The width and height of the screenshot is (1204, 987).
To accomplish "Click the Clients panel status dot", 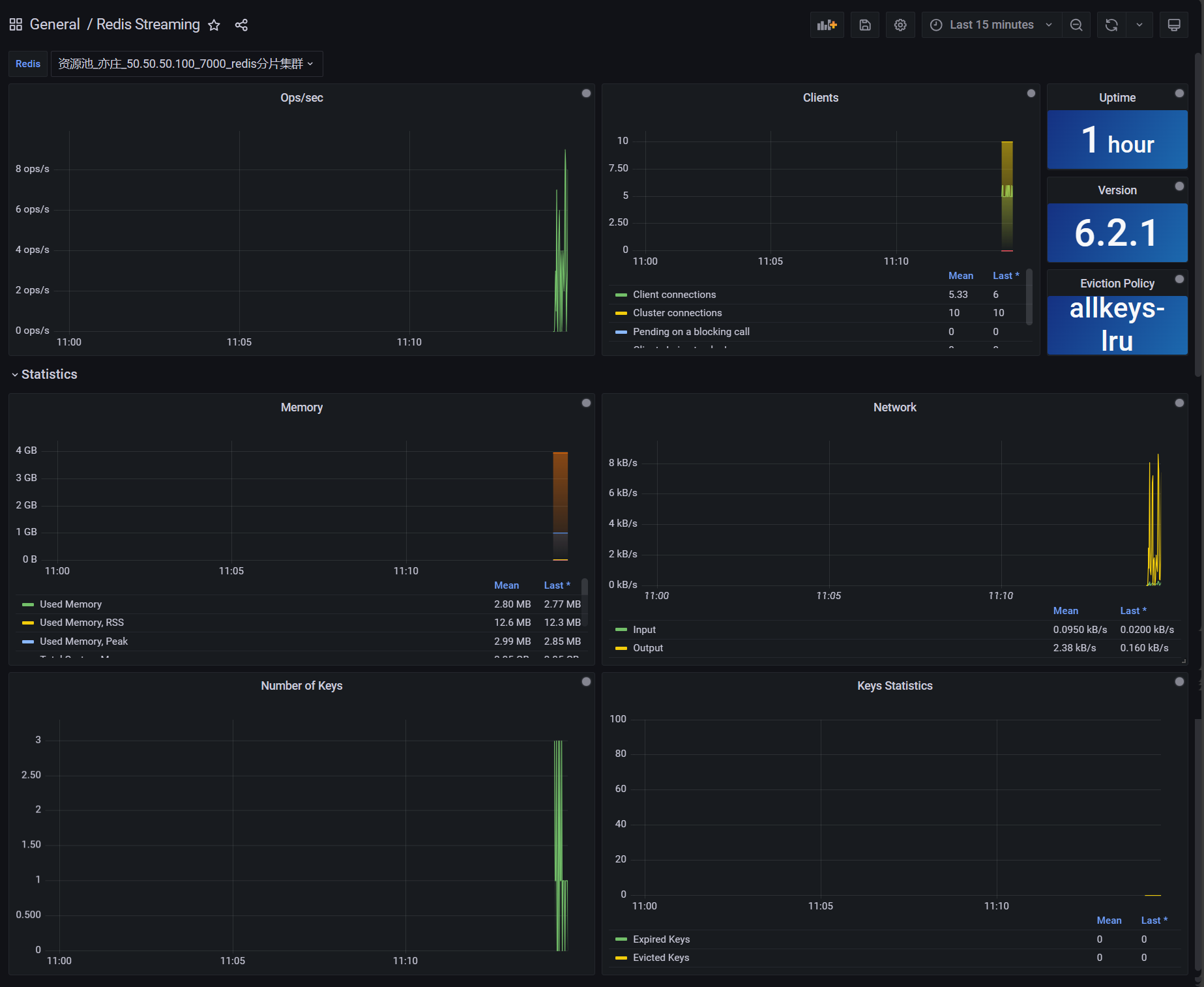I will click(x=1031, y=93).
